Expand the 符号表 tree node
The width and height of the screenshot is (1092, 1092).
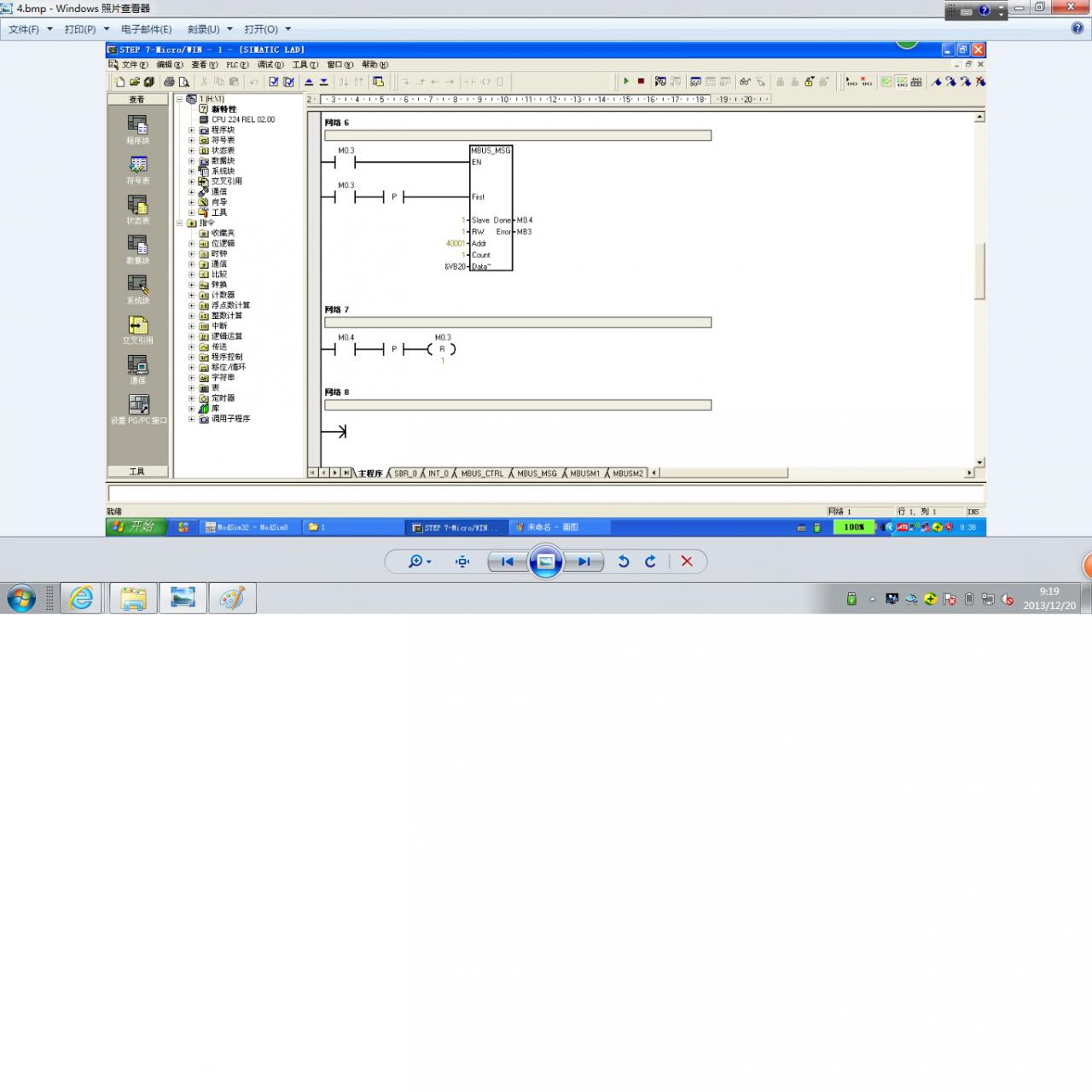click(x=191, y=140)
